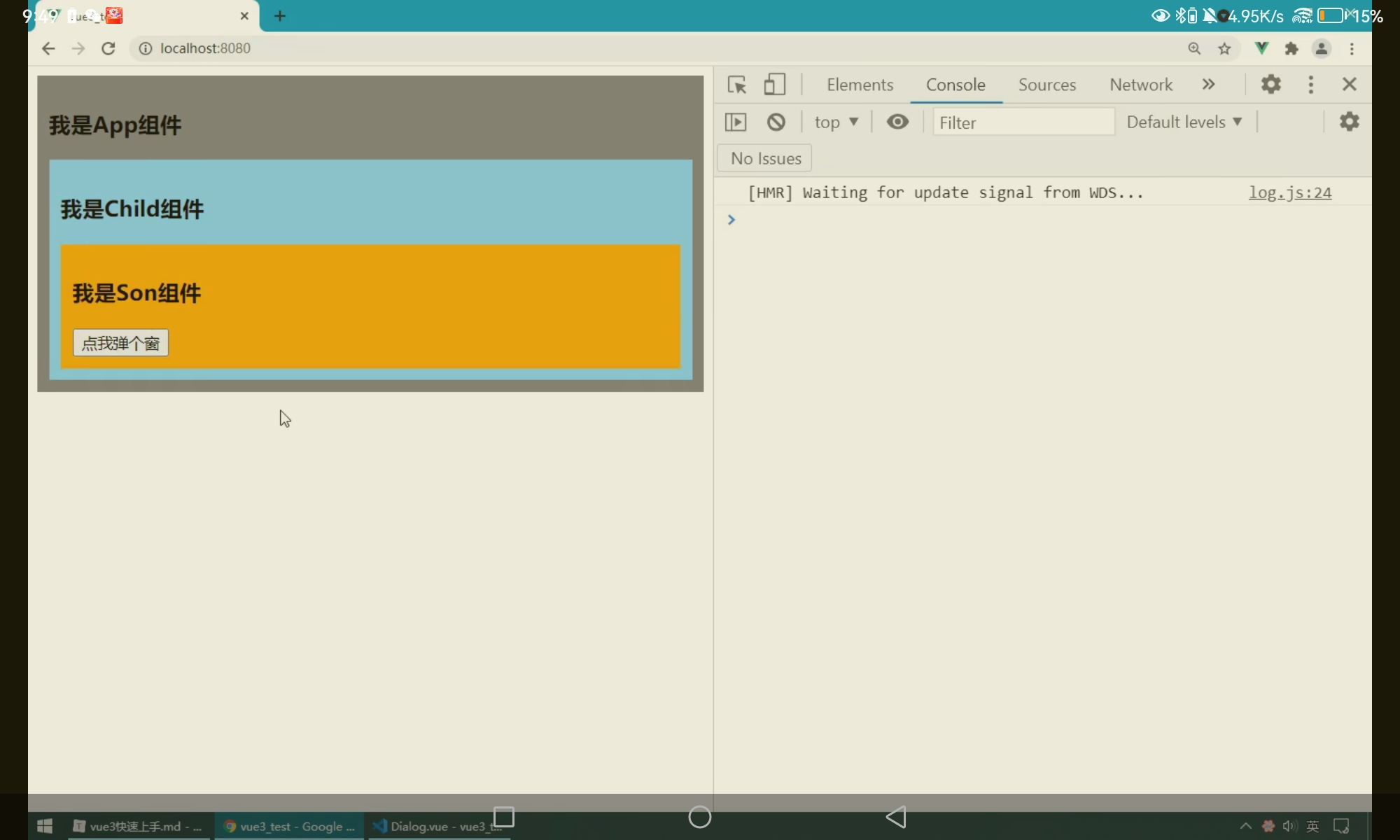Open the Default levels dropdown
1400x840 pixels.
tap(1184, 122)
